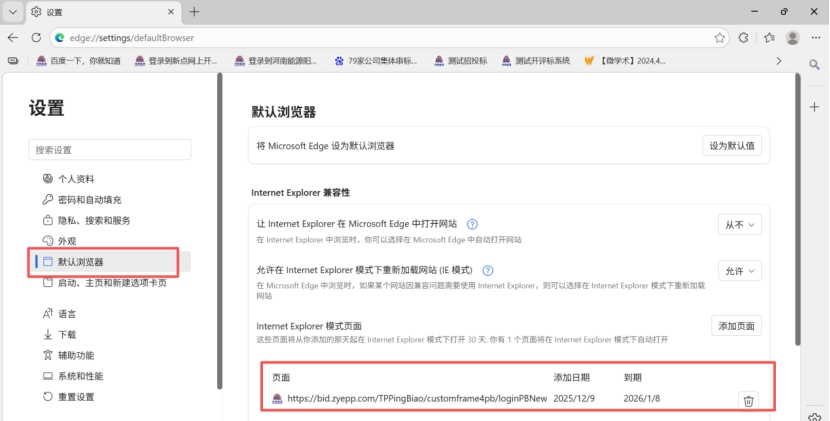Expand the 允许 dropdown for IE mode
Viewport: 830px width, 421px height.
click(739, 271)
